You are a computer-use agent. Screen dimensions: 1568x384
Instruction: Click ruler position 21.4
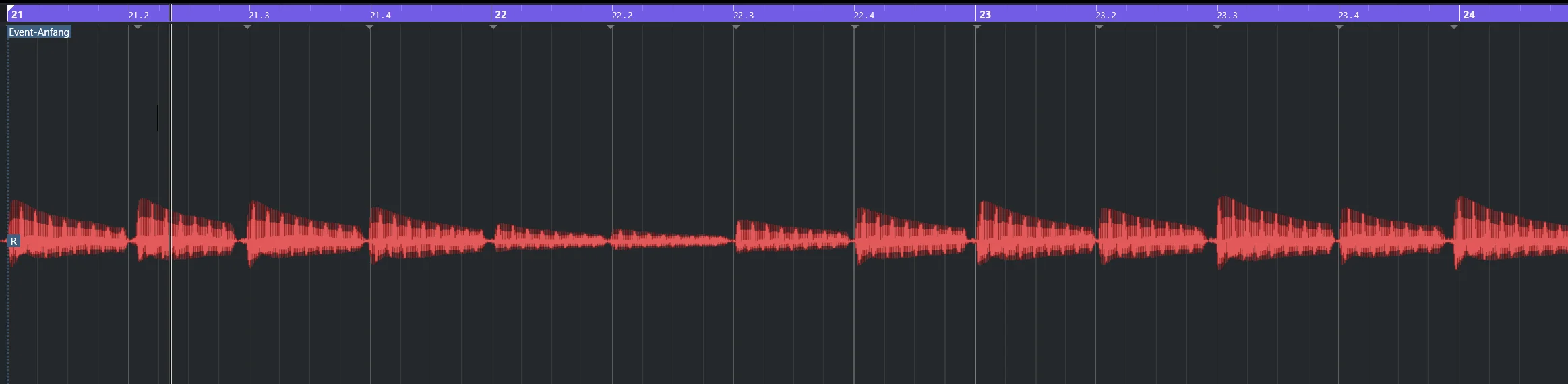(380, 15)
